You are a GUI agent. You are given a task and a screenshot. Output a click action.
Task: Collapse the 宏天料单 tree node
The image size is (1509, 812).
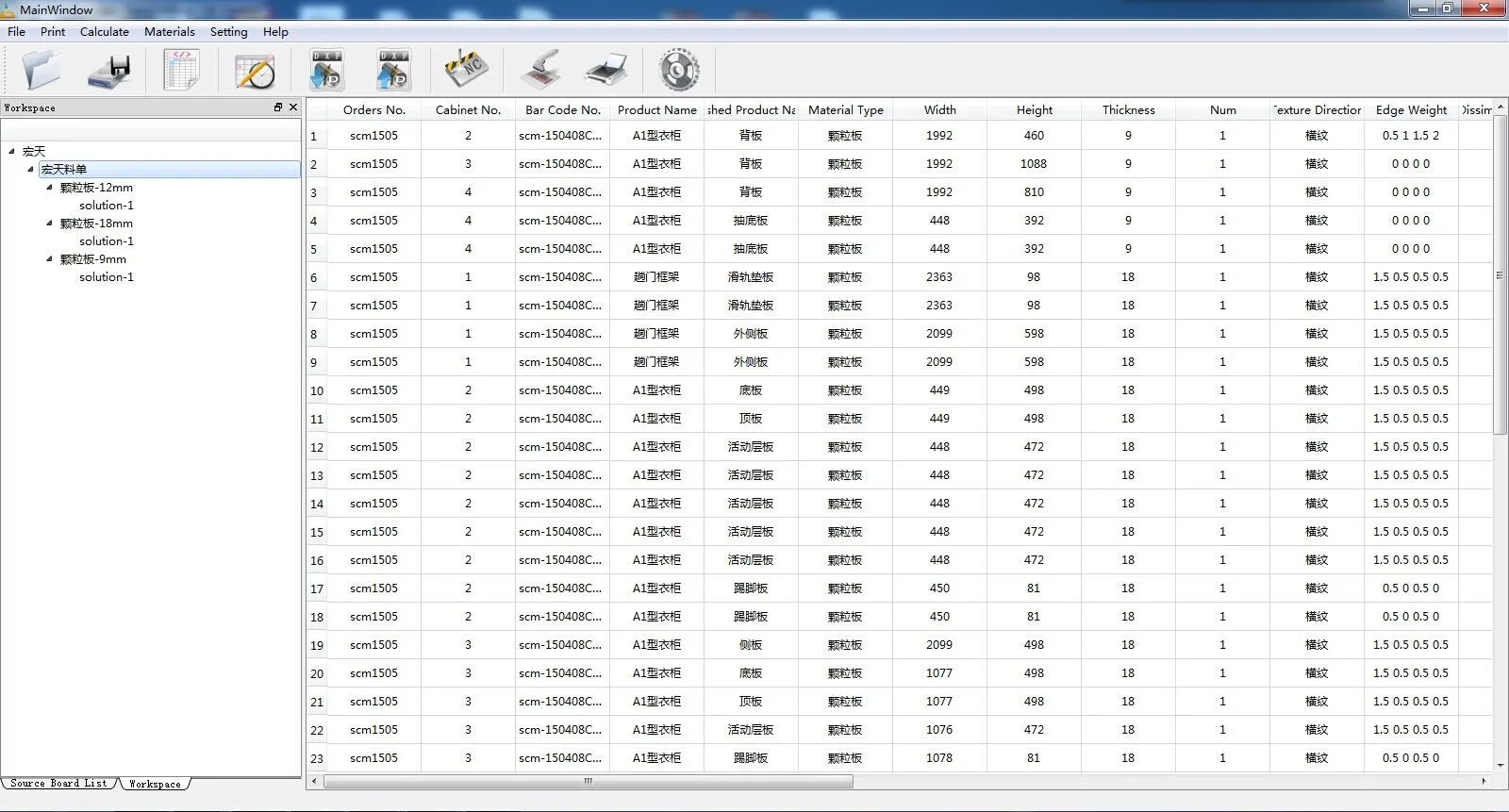[30, 169]
